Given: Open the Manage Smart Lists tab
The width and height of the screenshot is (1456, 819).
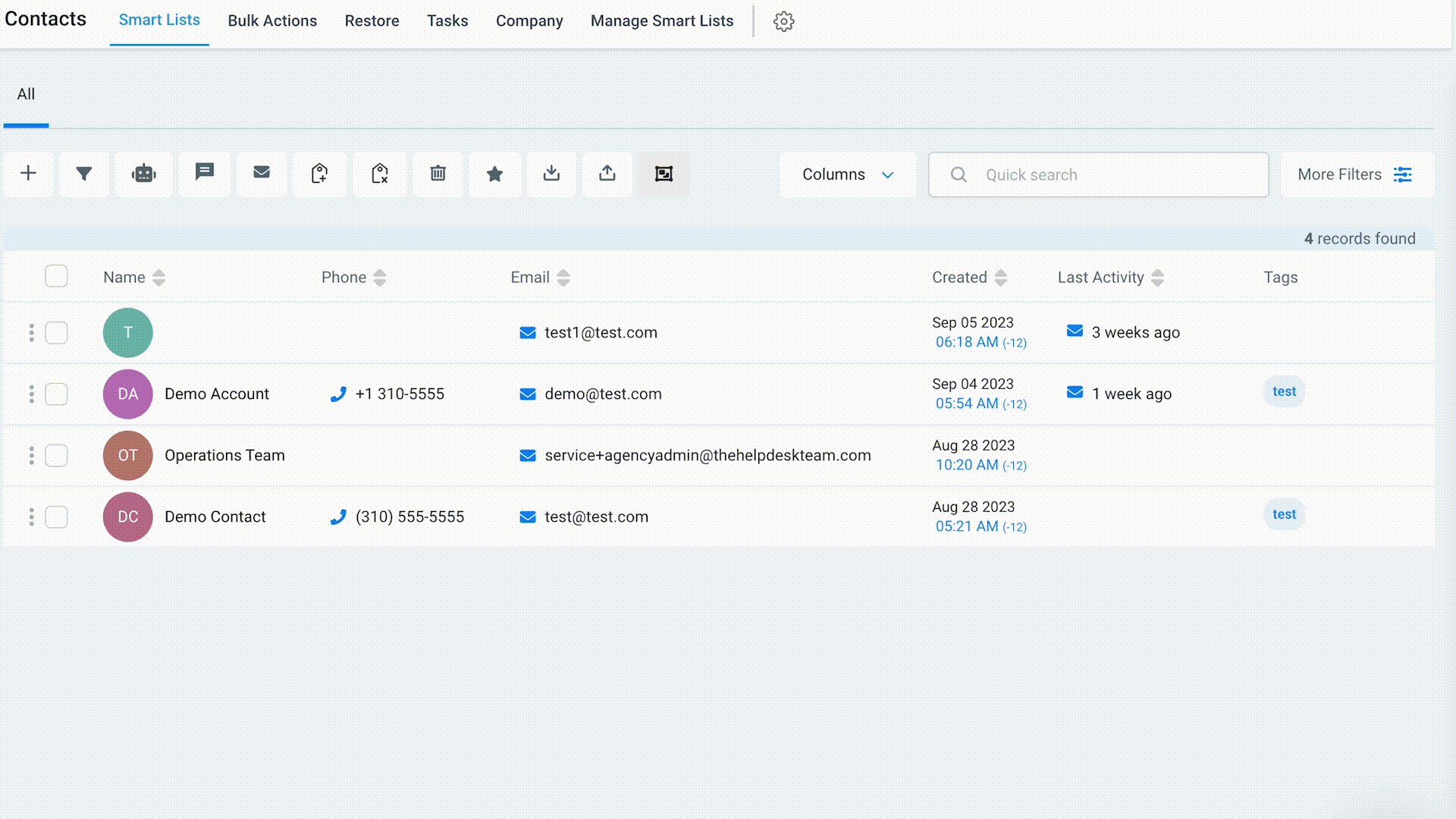Looking at the screenshot, I should (x=661, y=21).
